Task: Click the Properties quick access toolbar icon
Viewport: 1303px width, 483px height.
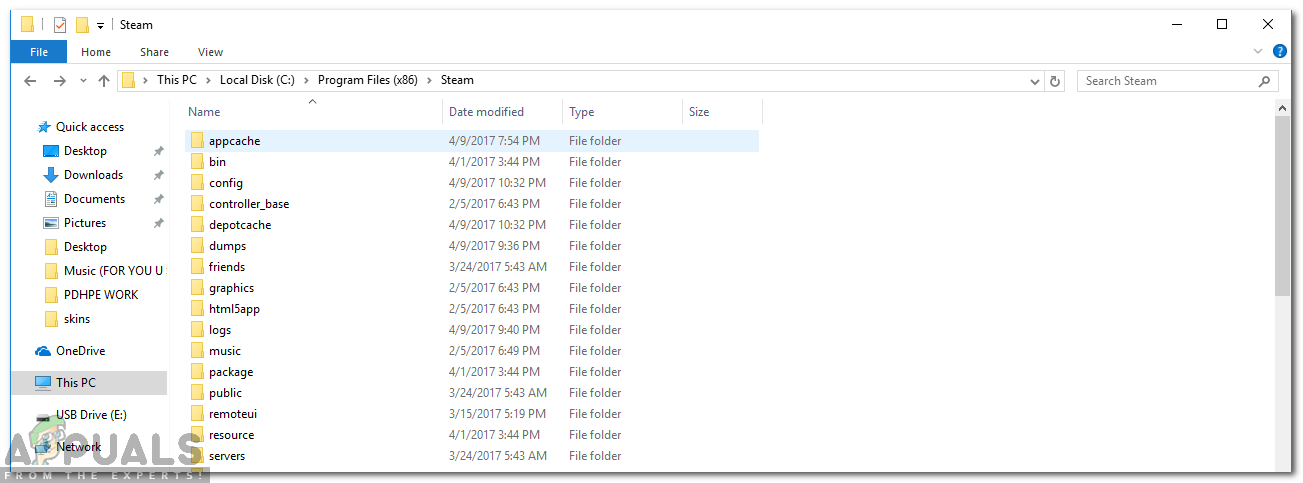Action: pos(59,25)
